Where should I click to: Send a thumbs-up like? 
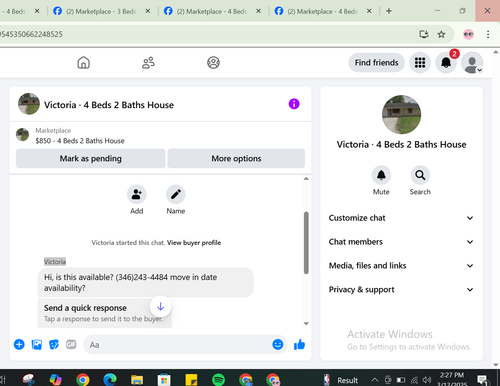point(299,344)
